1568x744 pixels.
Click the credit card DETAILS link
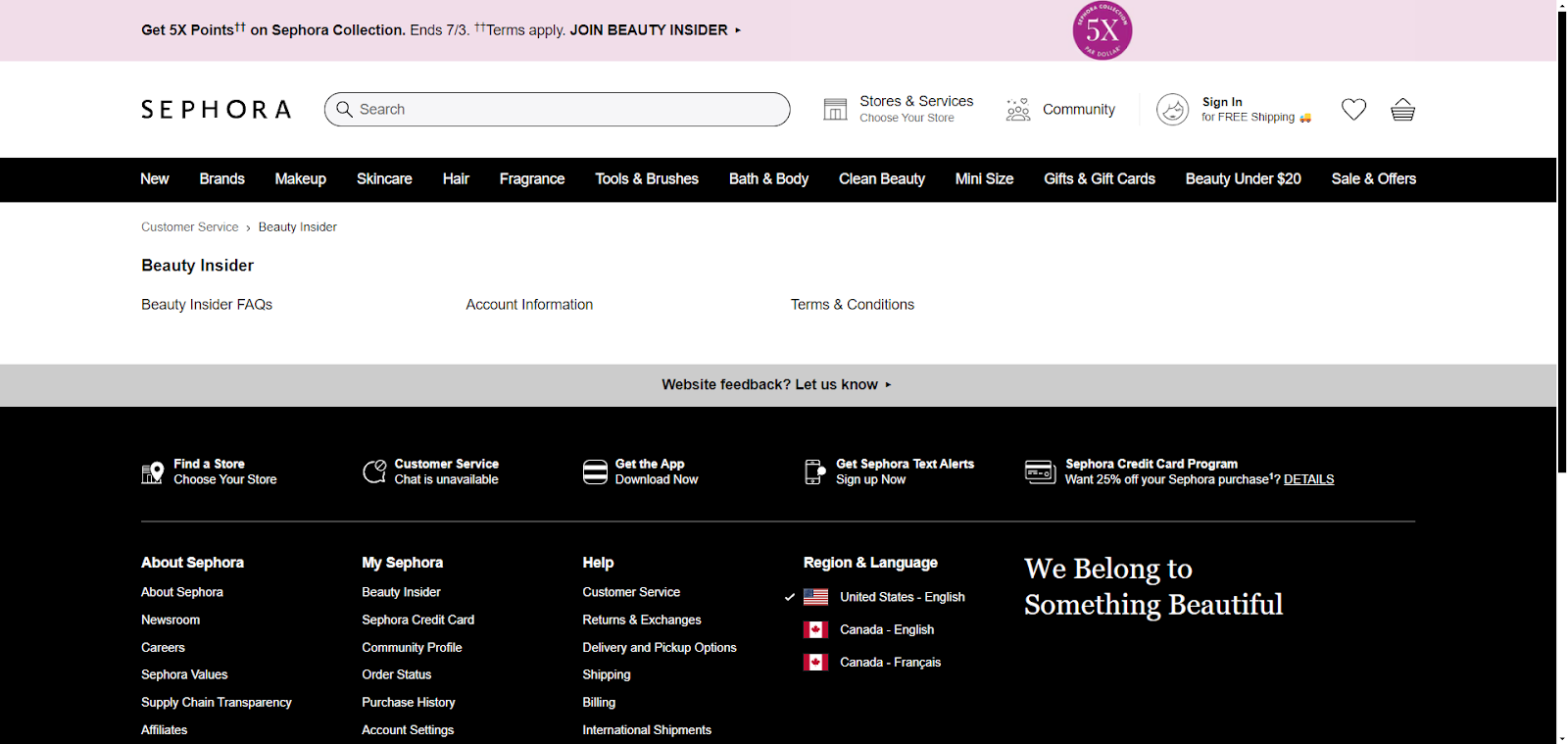point(1308,479)
